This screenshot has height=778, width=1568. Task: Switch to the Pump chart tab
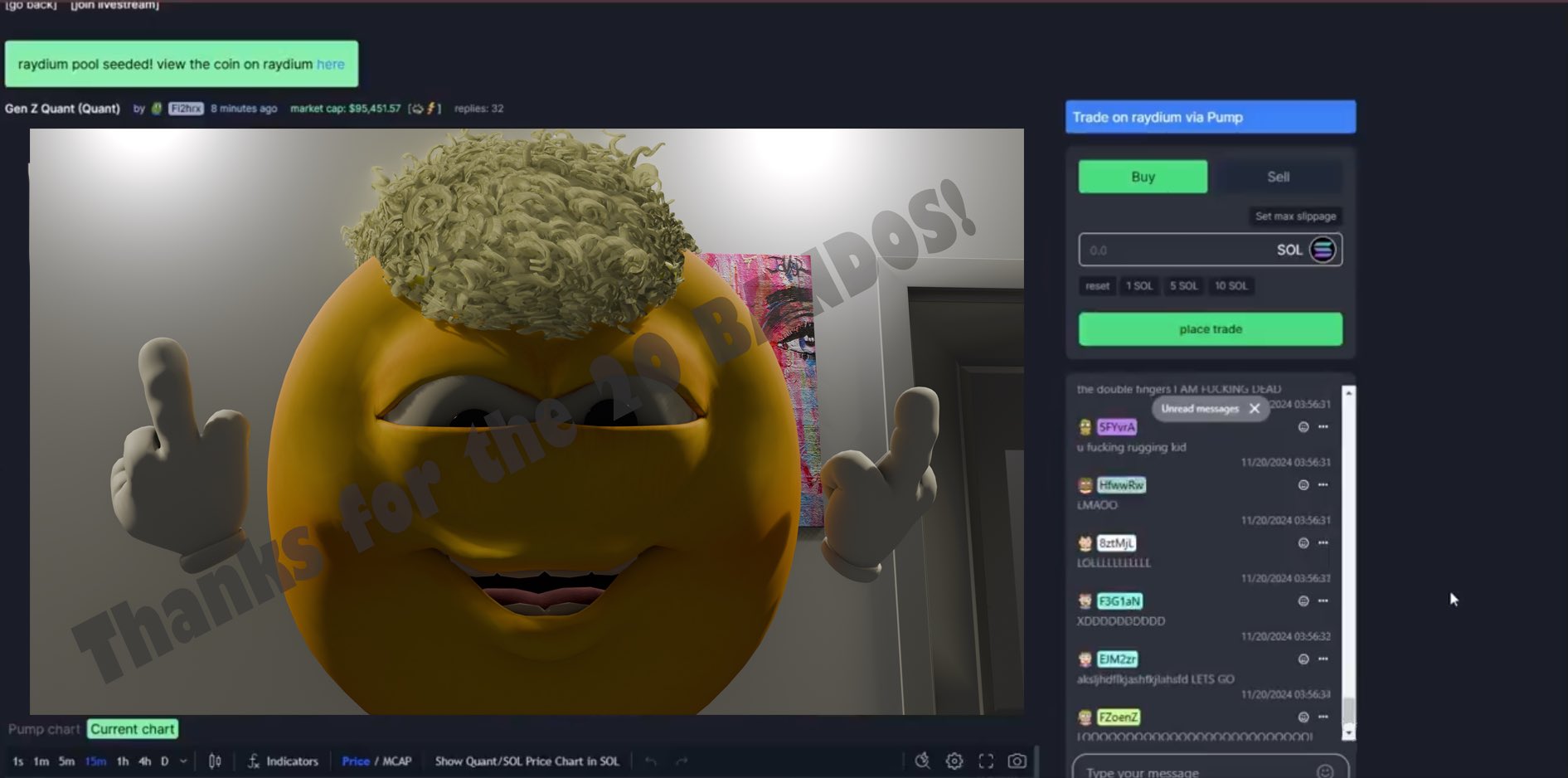pos(44,729)
